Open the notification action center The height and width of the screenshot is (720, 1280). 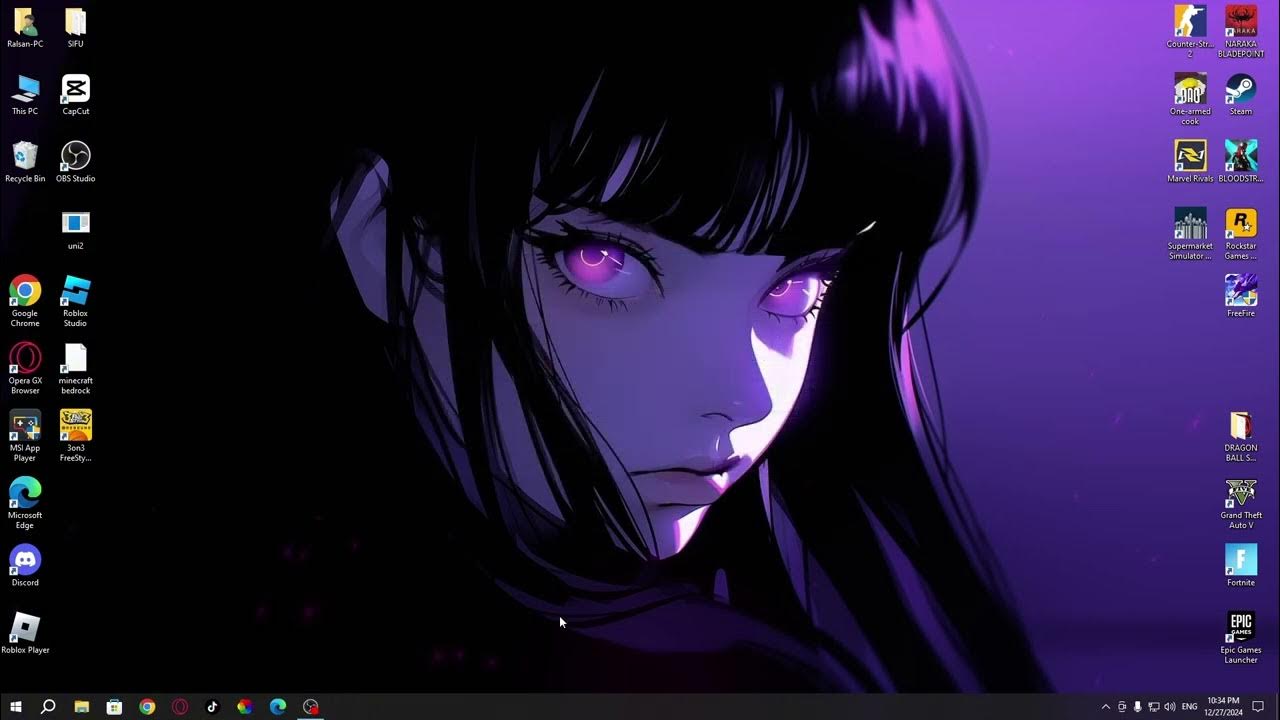(1258, 707)
